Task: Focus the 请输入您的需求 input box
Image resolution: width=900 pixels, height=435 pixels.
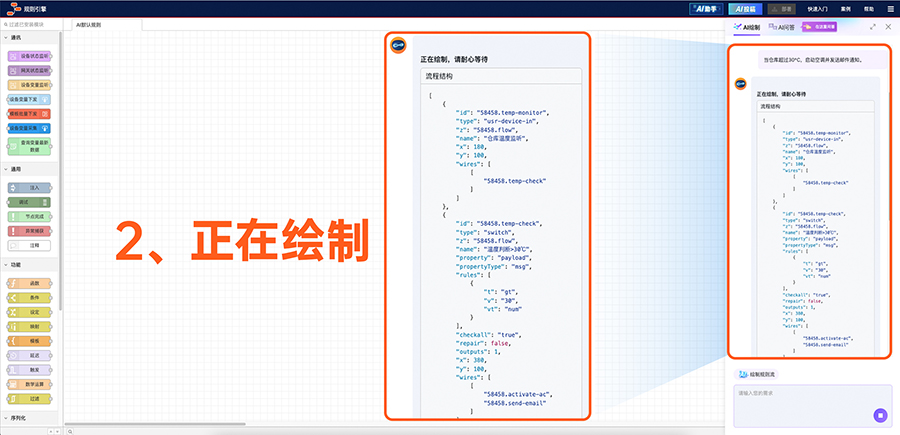Action: click(800, 394)
